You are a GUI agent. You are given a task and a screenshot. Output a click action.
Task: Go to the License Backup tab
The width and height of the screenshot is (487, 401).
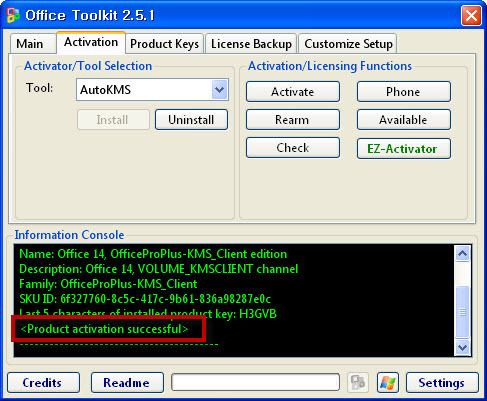(251, 44)
